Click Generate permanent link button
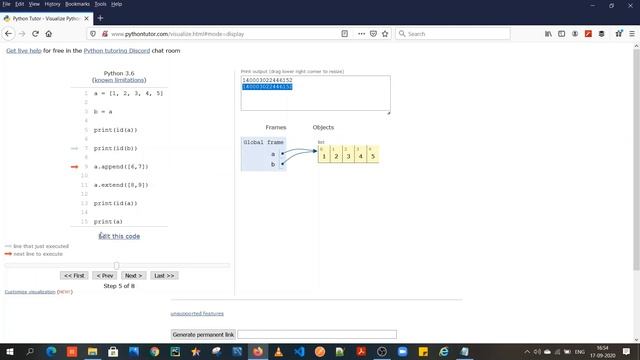The width and height of the screenshot is (640, 360). pos(203,334)
